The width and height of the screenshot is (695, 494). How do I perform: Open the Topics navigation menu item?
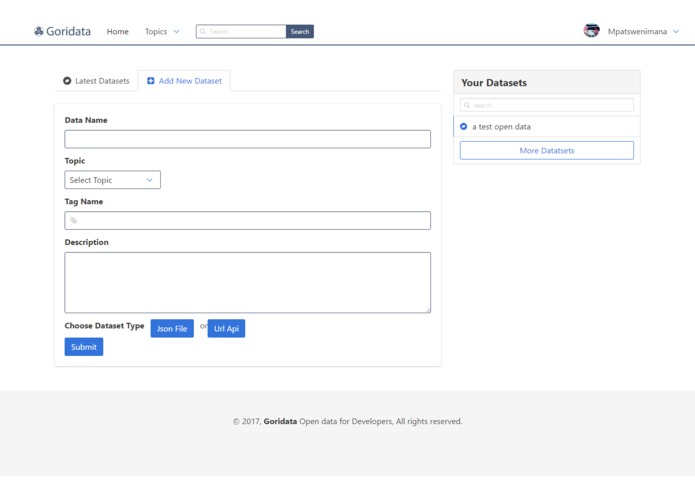coord(156,31)
